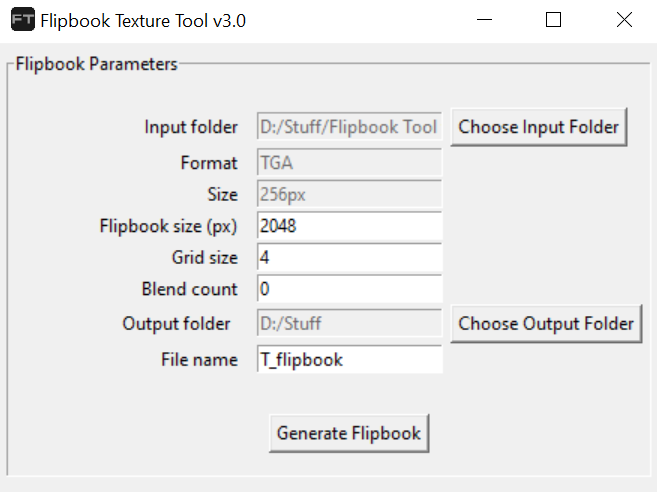Click the Output folder path field
This screenshot has width=657, height=492.
click(349, 323)
